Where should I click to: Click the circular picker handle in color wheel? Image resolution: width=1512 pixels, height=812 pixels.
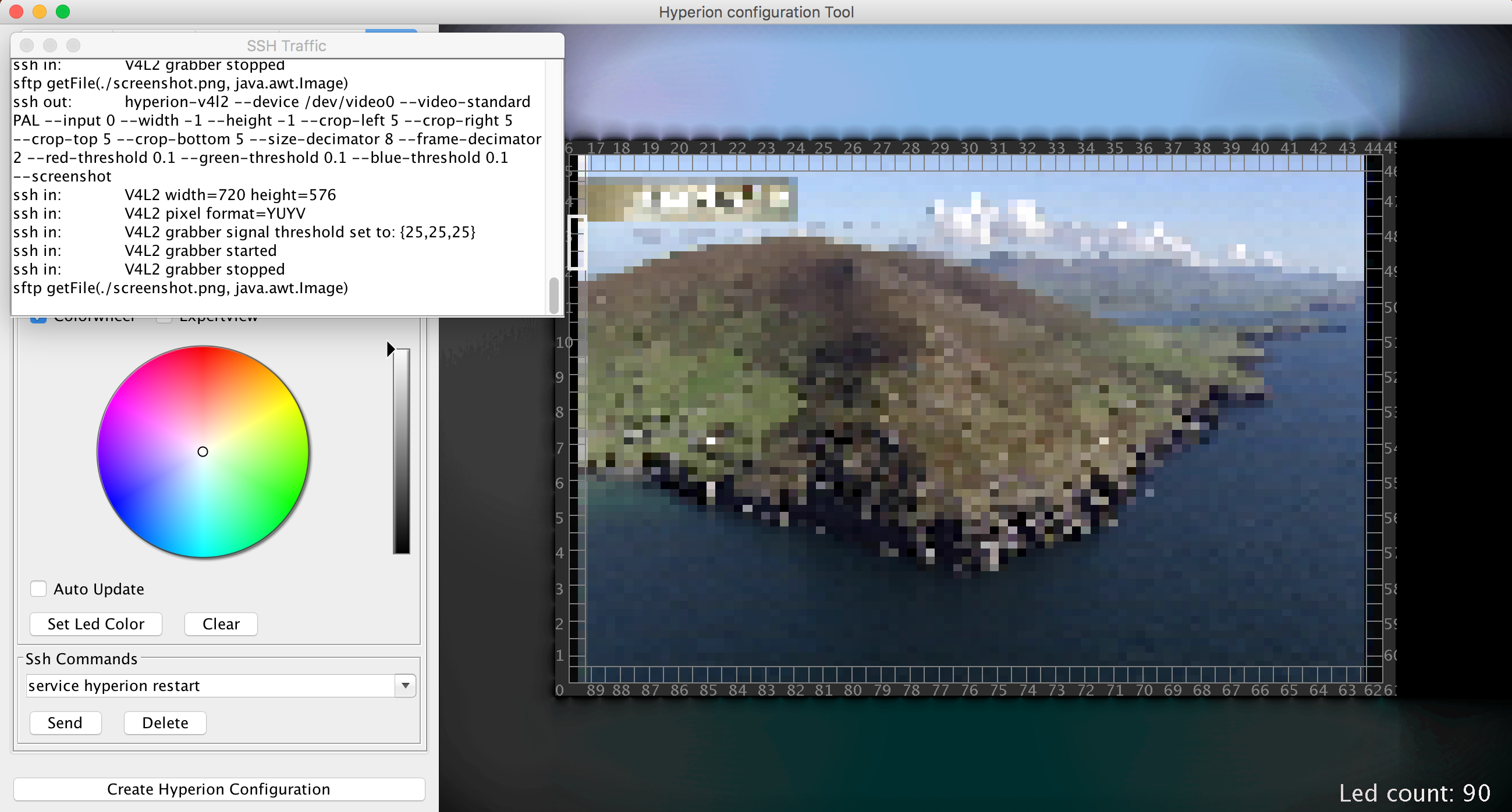pos(203,451)
